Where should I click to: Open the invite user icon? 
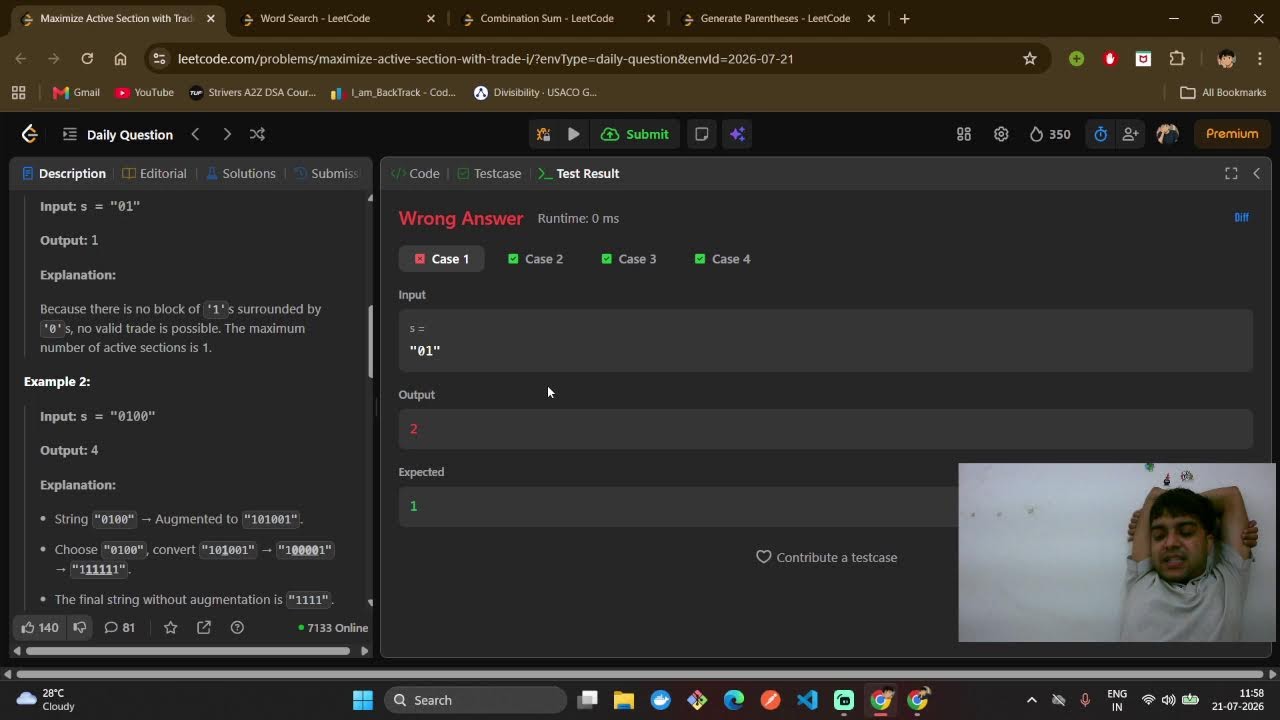(x=1130, y=134)
